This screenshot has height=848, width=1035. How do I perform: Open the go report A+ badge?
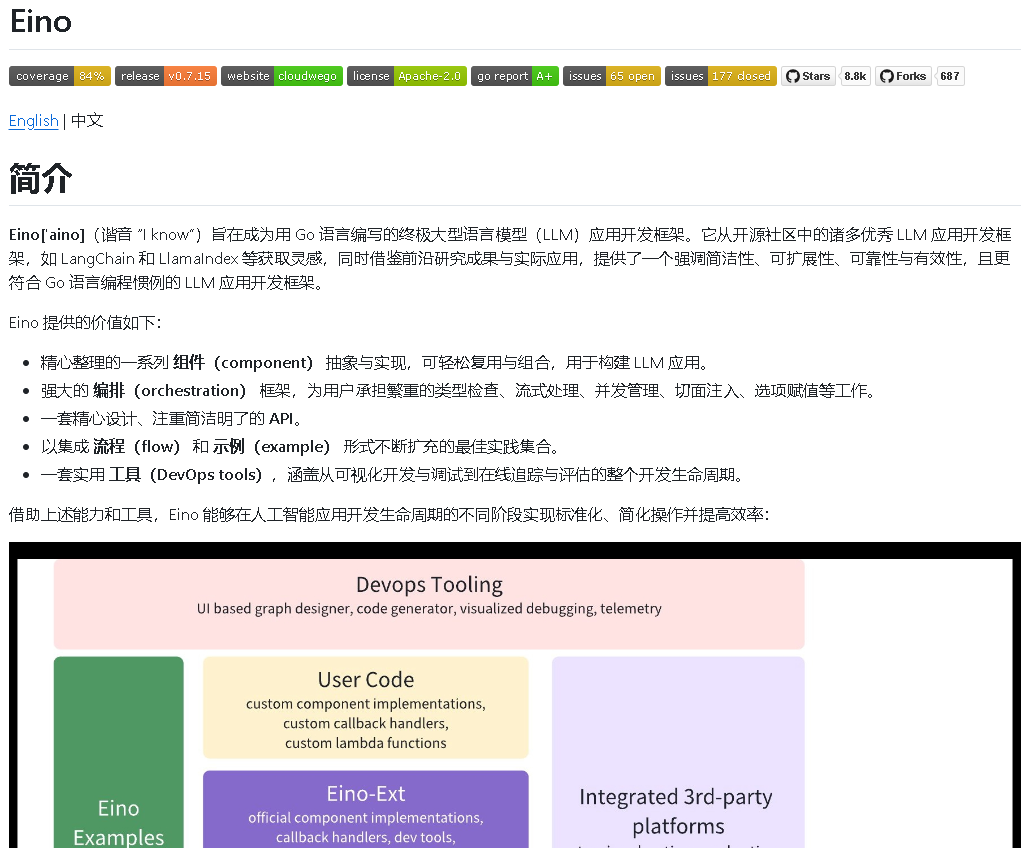515,76
